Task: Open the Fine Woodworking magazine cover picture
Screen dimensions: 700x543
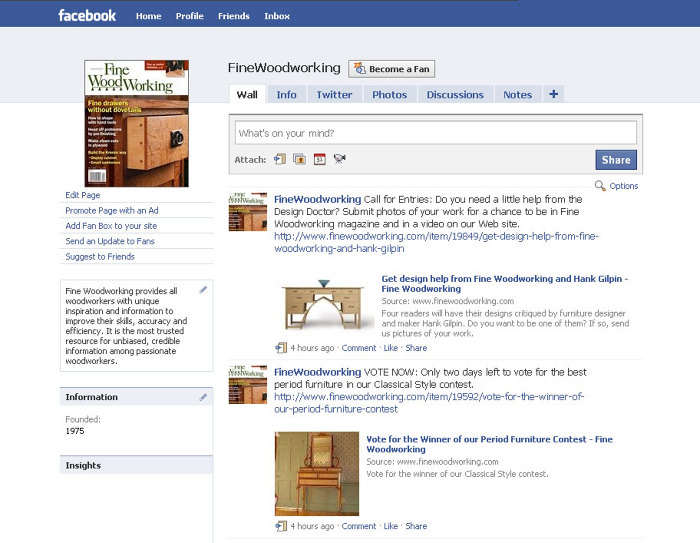Action: point(137,124)
